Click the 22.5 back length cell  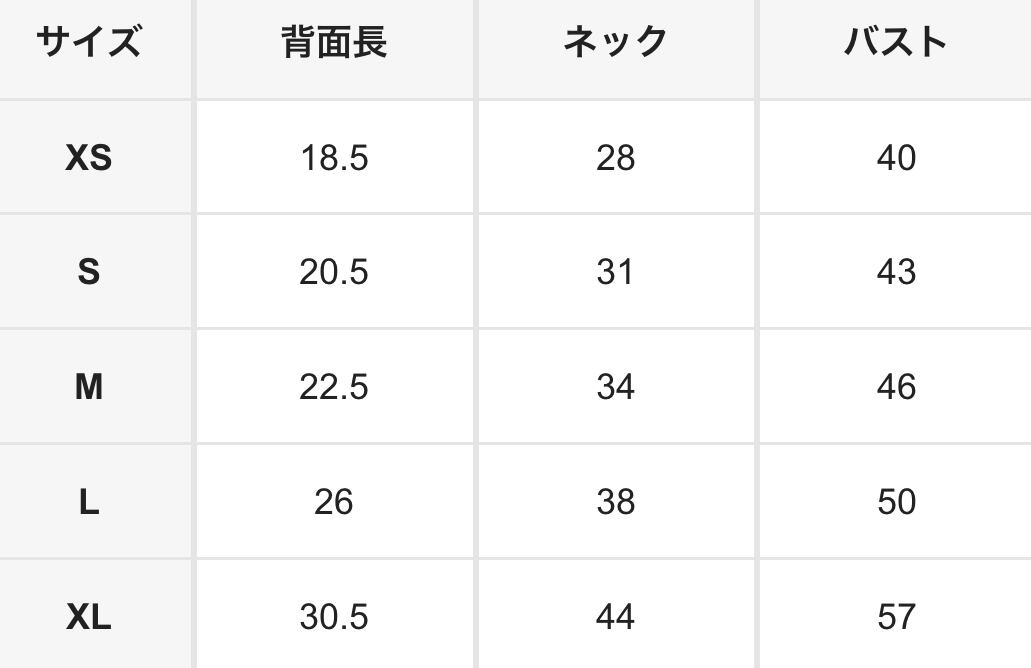point(334,387)
